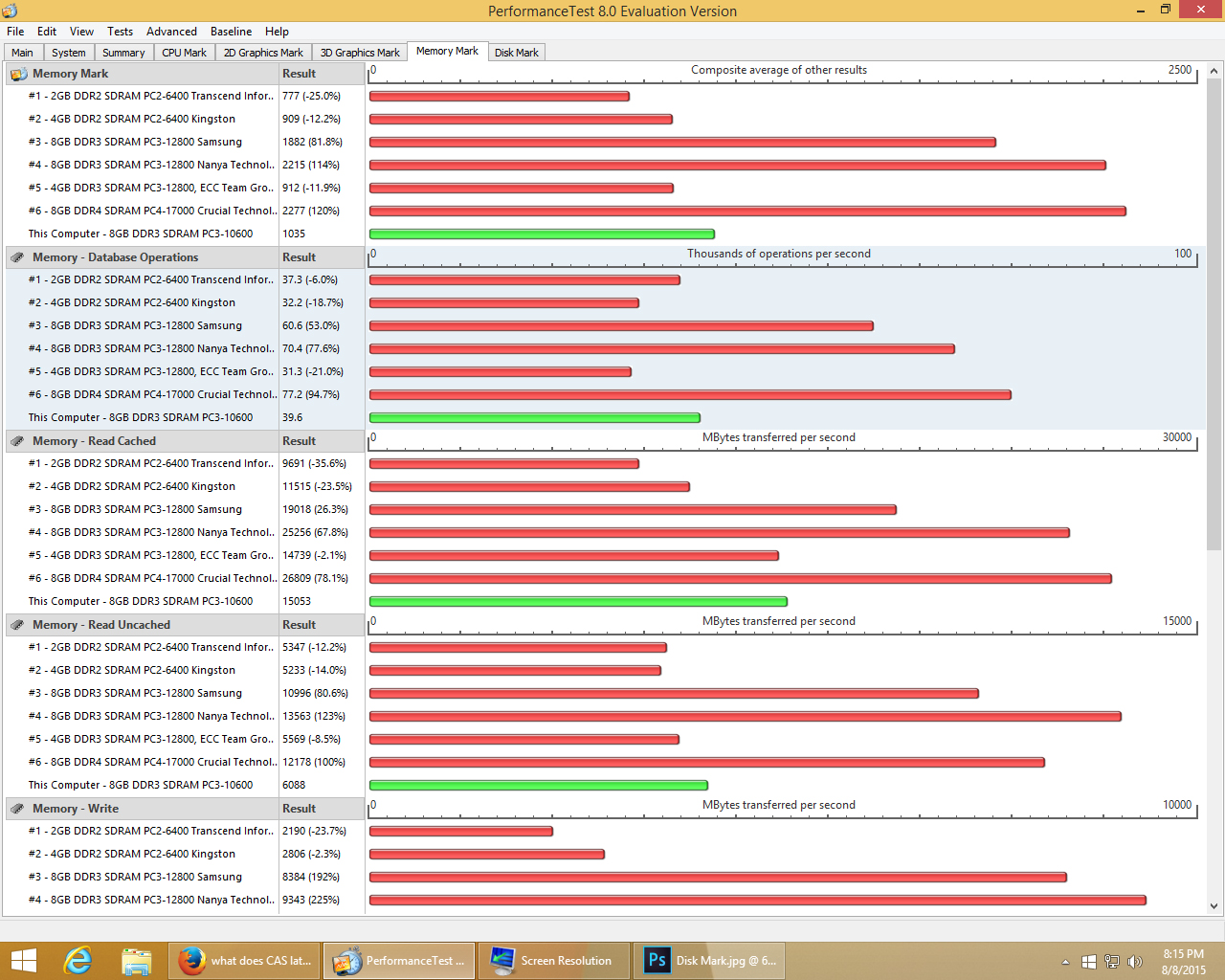Open the Windows Start button

[x=23, y=961]
